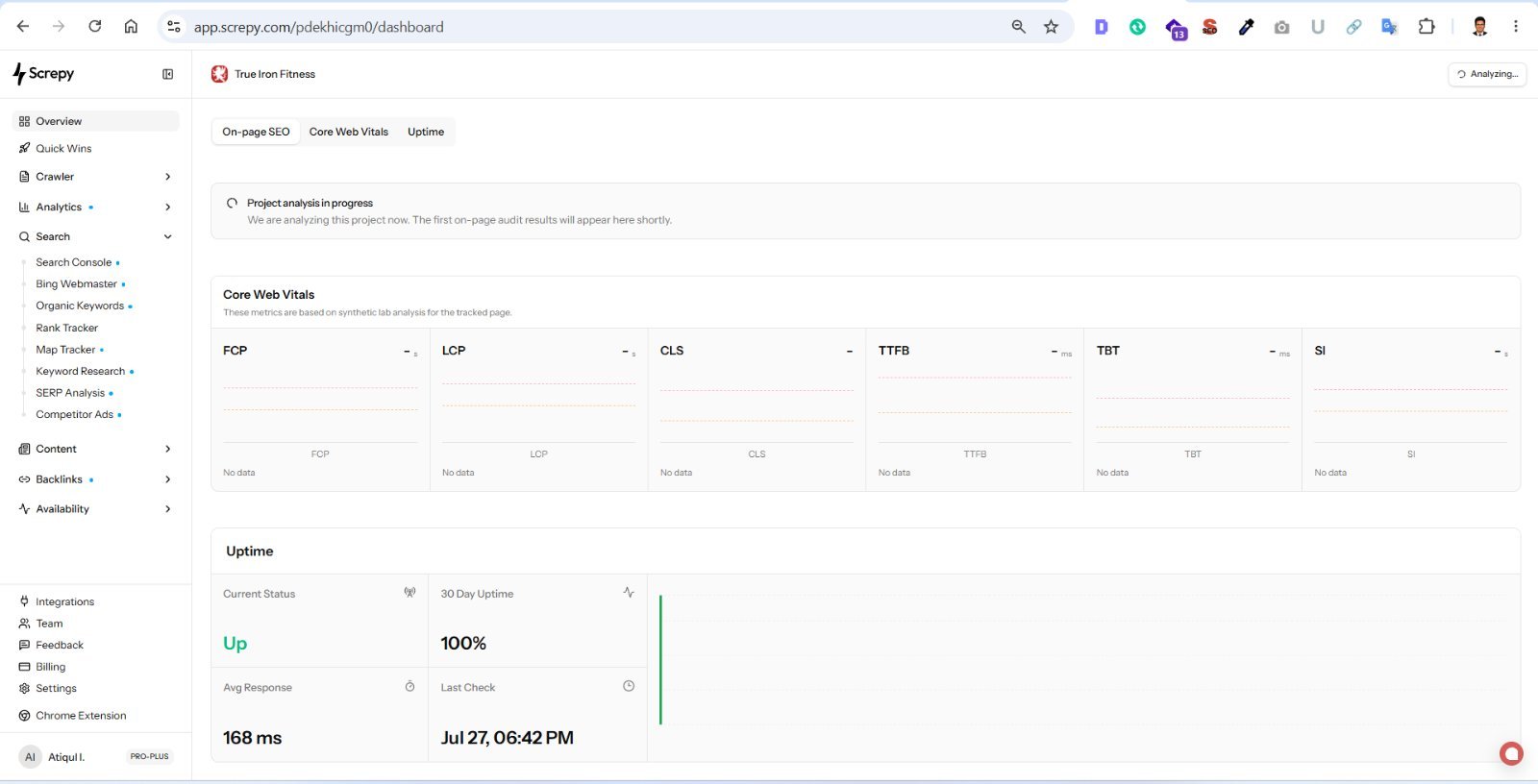The height and width of the screenshot is (784, 1538).
Task: Open Competitor Ads item
Action: (x=75, y=415)
